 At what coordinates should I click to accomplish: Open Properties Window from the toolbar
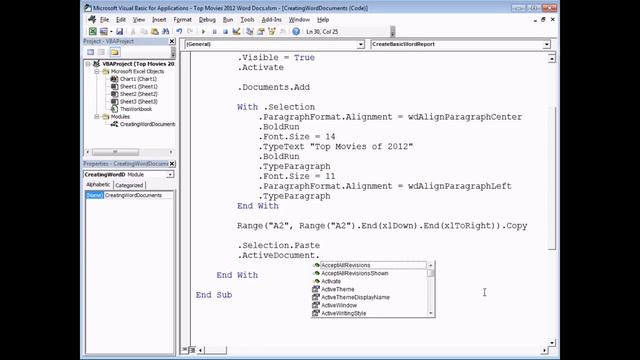click(x=261, y=31)
